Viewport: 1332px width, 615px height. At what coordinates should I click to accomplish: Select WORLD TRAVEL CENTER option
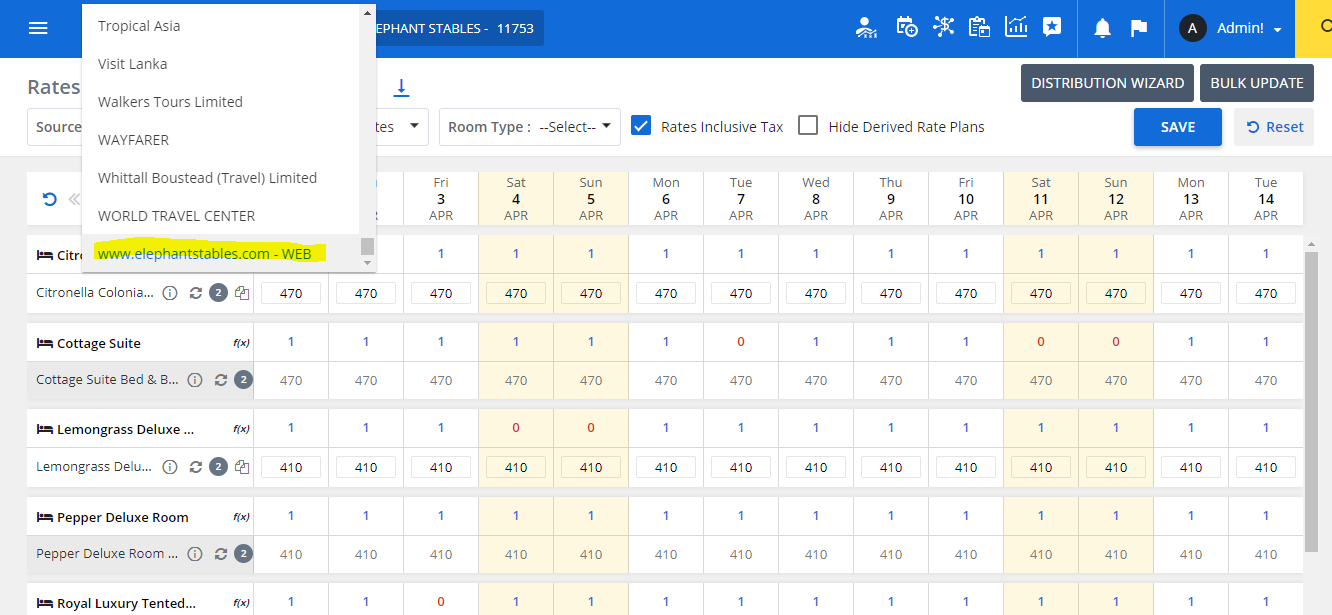(176, 216)
